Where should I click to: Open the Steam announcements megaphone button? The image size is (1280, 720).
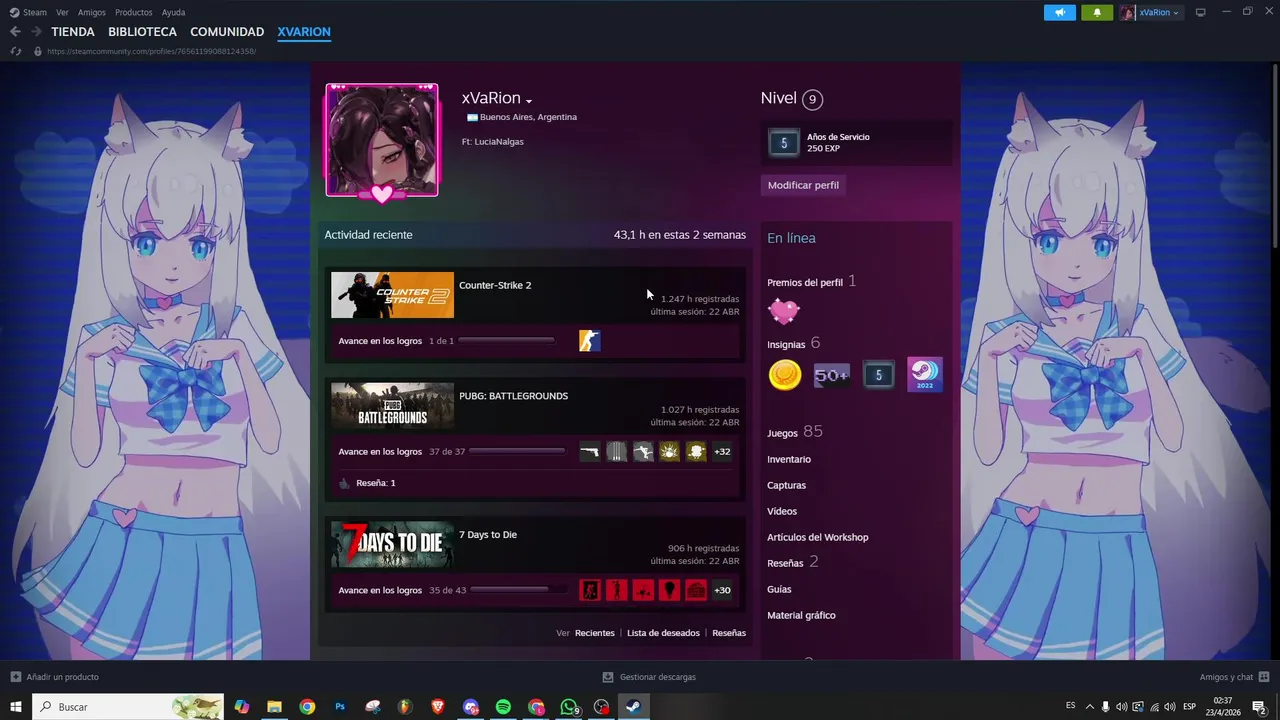[1060, 12]
